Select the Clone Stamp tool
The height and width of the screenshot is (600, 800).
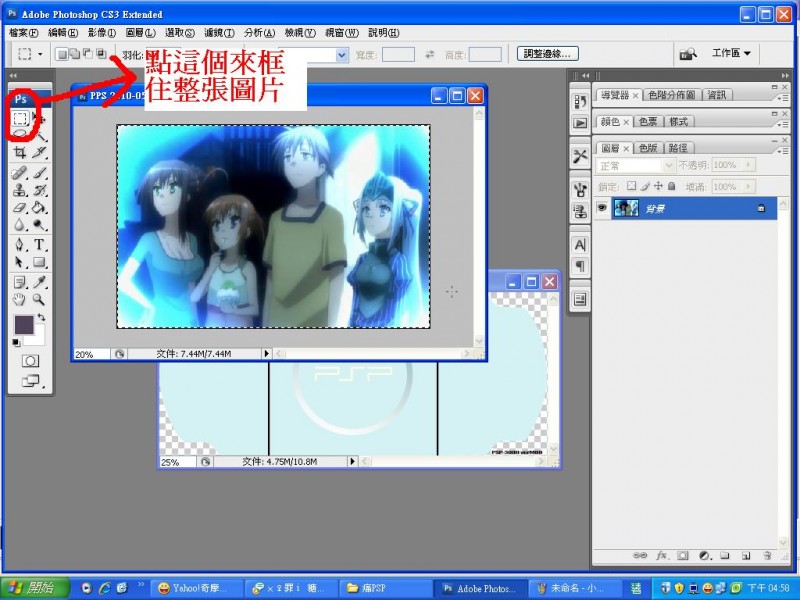(x=19, y=190)
